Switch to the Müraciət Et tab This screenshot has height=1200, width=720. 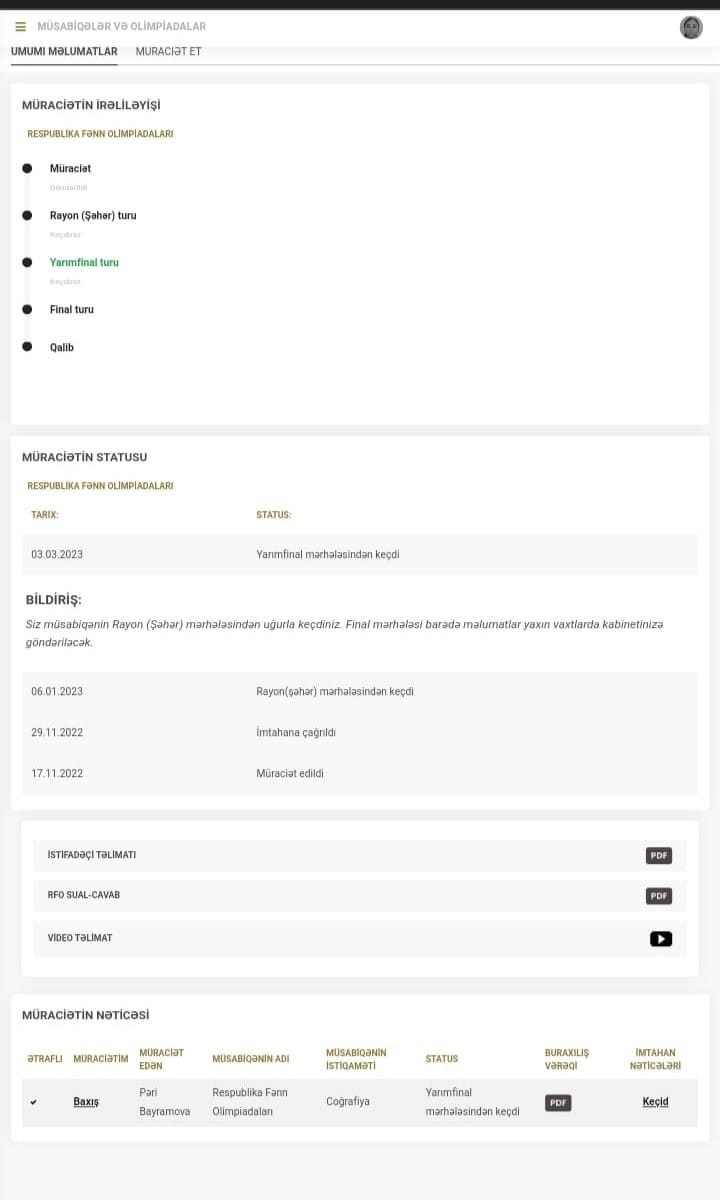click(168, 51)
